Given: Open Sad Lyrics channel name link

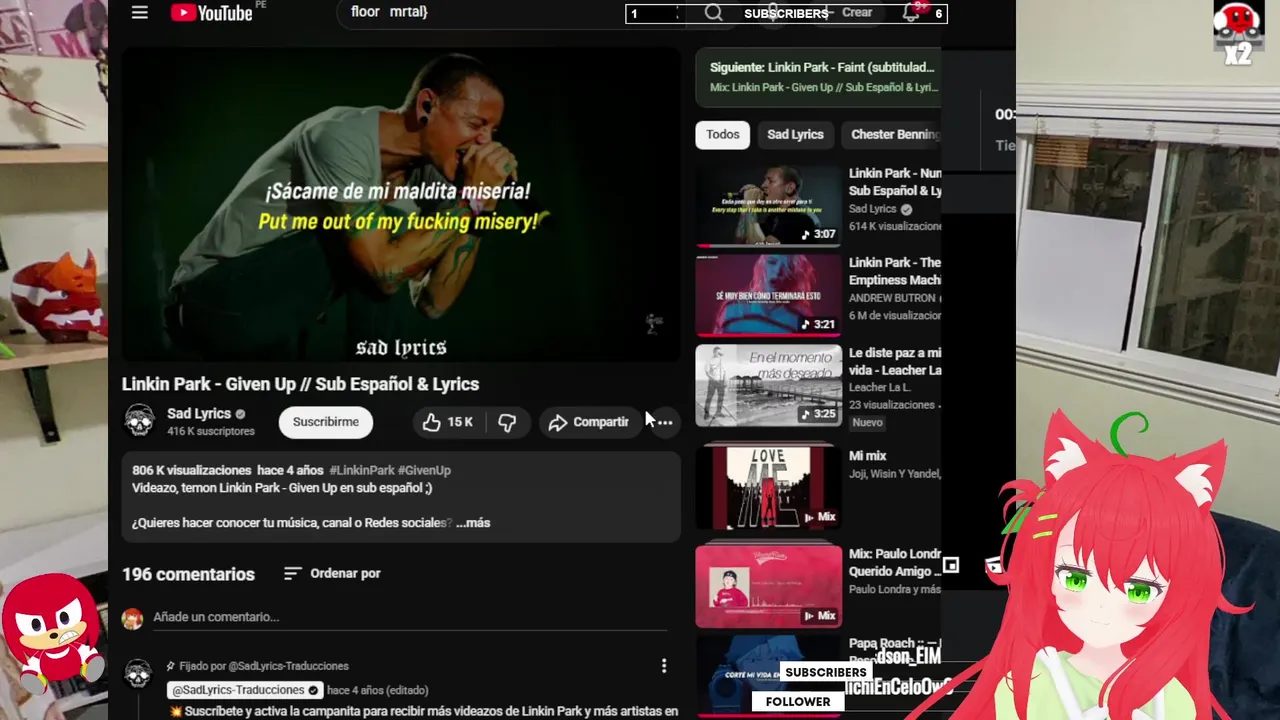Looking at the screenshot, I should [199, 414].
